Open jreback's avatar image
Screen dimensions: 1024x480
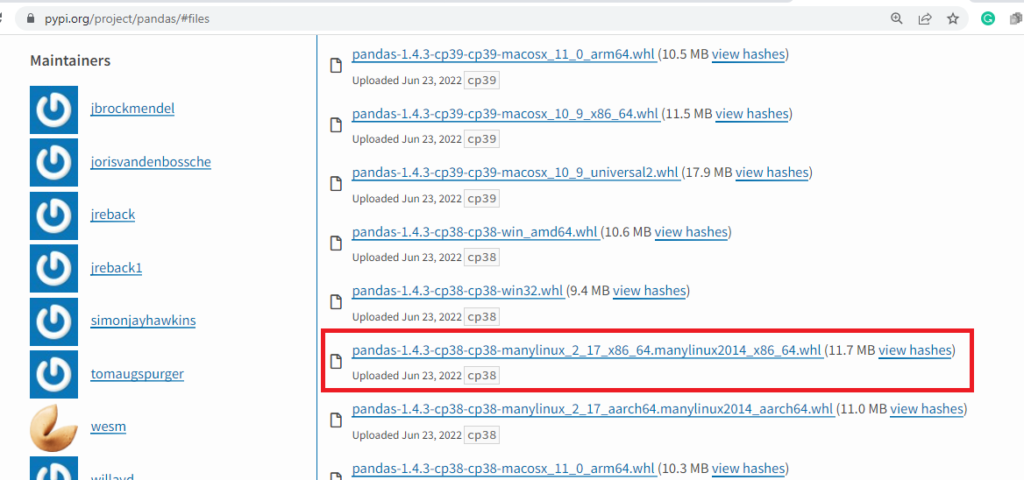coord(54,216)
